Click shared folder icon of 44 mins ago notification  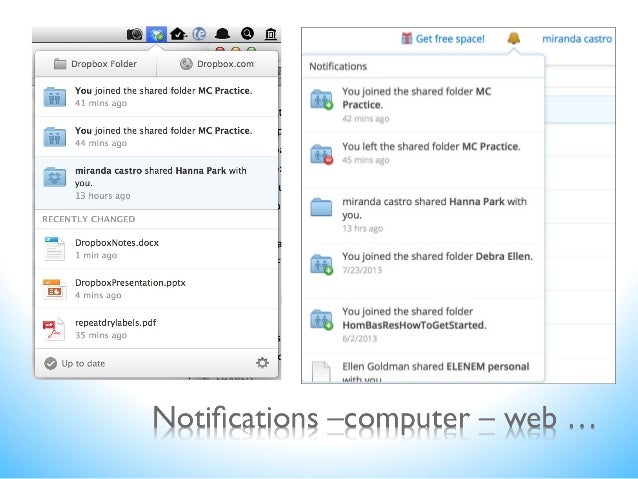pos(55,137)
